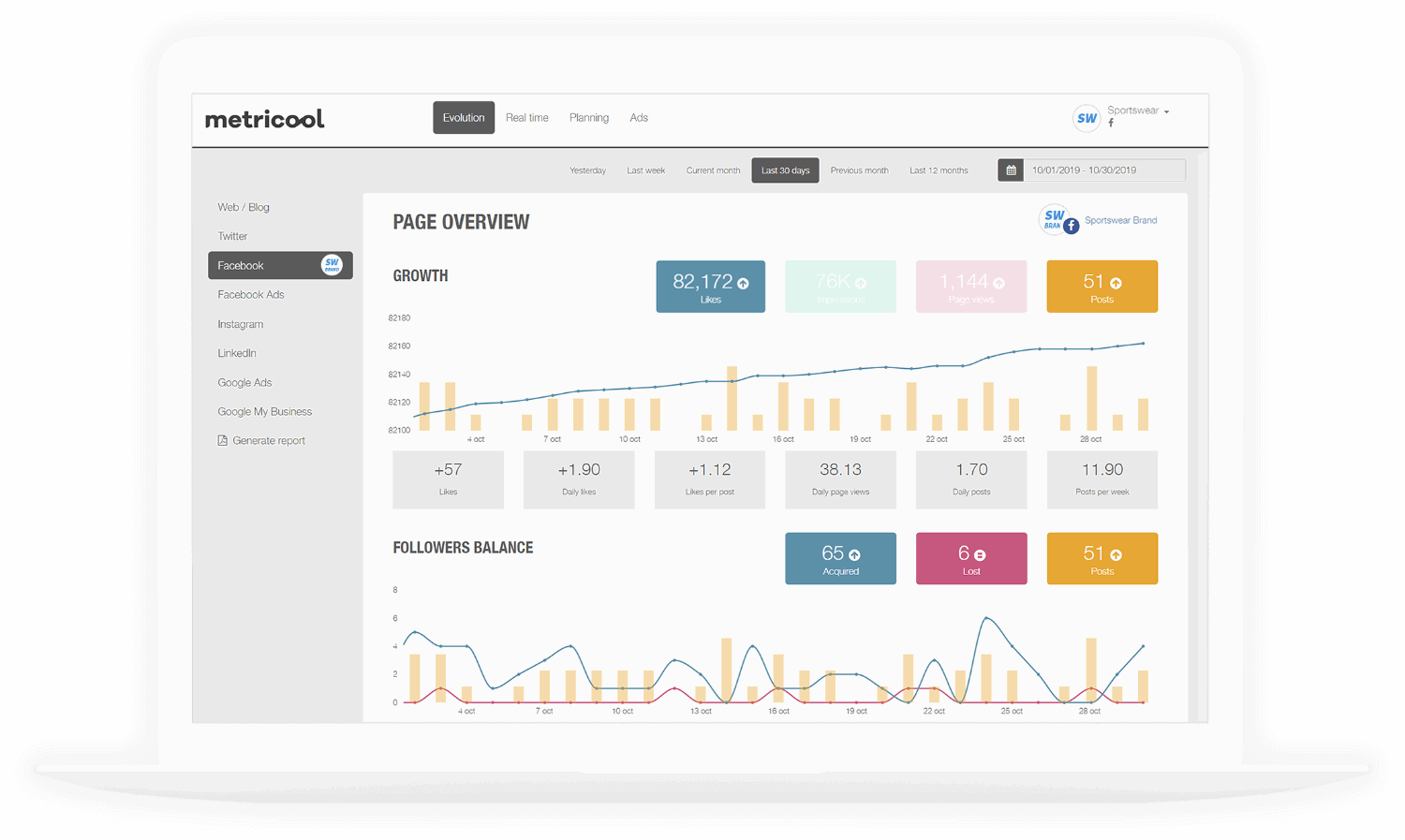Click the +1.12 Likes per post box
The width and height of the screenshot is (1405, 840).
point(709,479)
